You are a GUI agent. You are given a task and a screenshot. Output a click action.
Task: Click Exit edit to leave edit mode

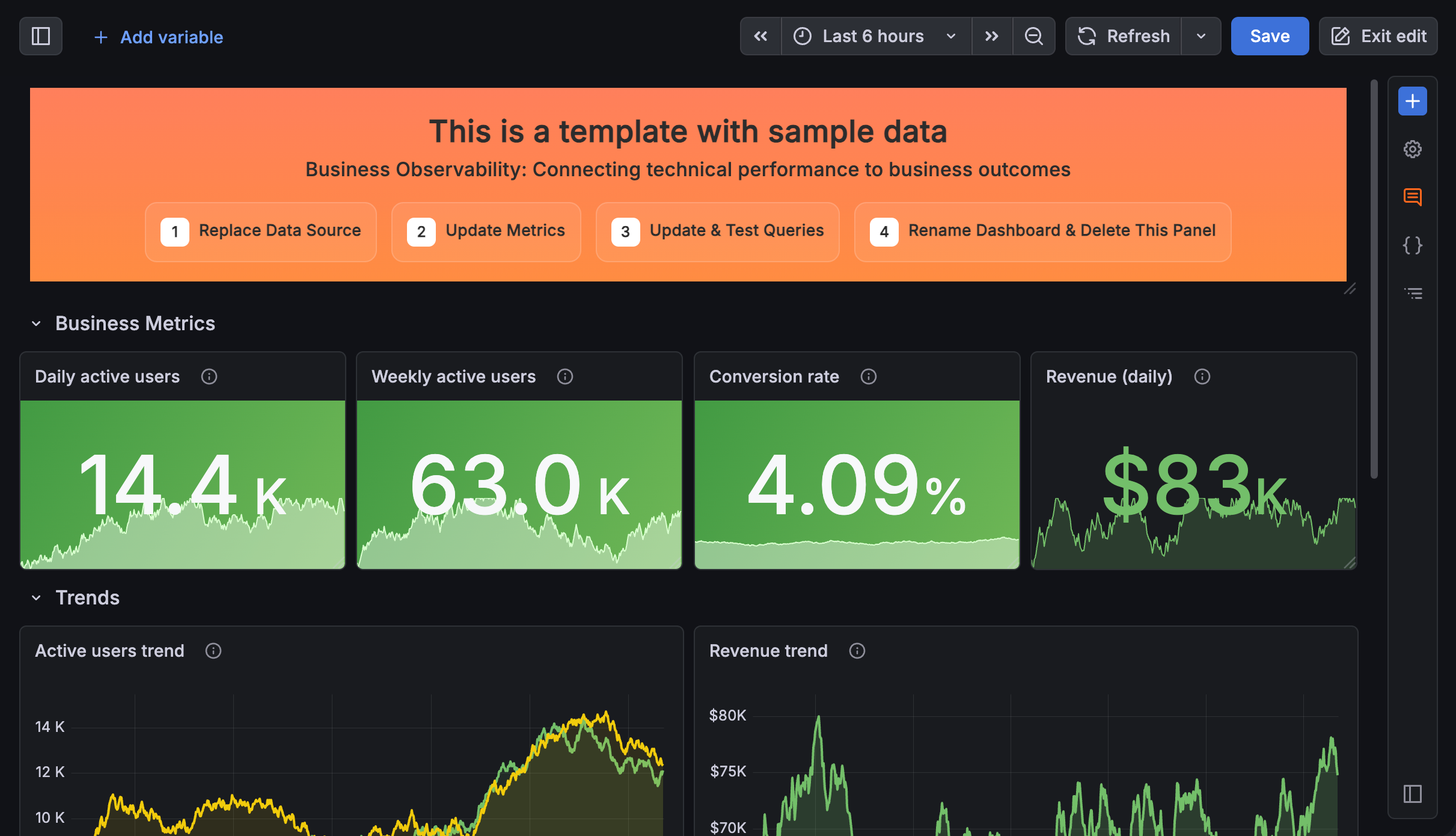coord(1378,36)
